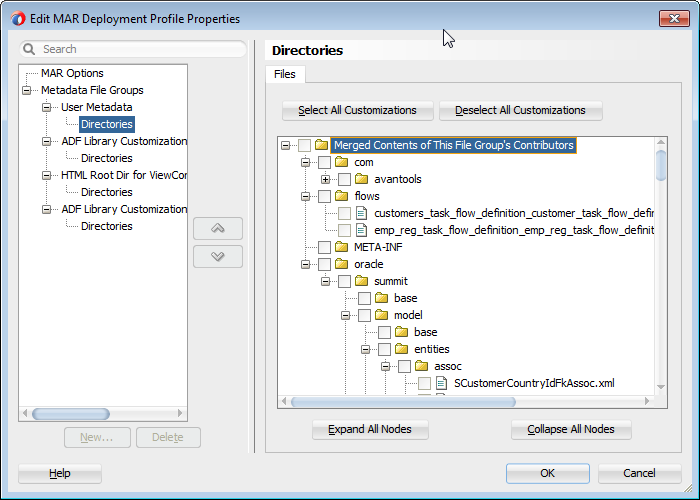The height and width of the screenshot is (500, 700).
Task: Click the oracle folder icon
Action: tap(342, 263)
